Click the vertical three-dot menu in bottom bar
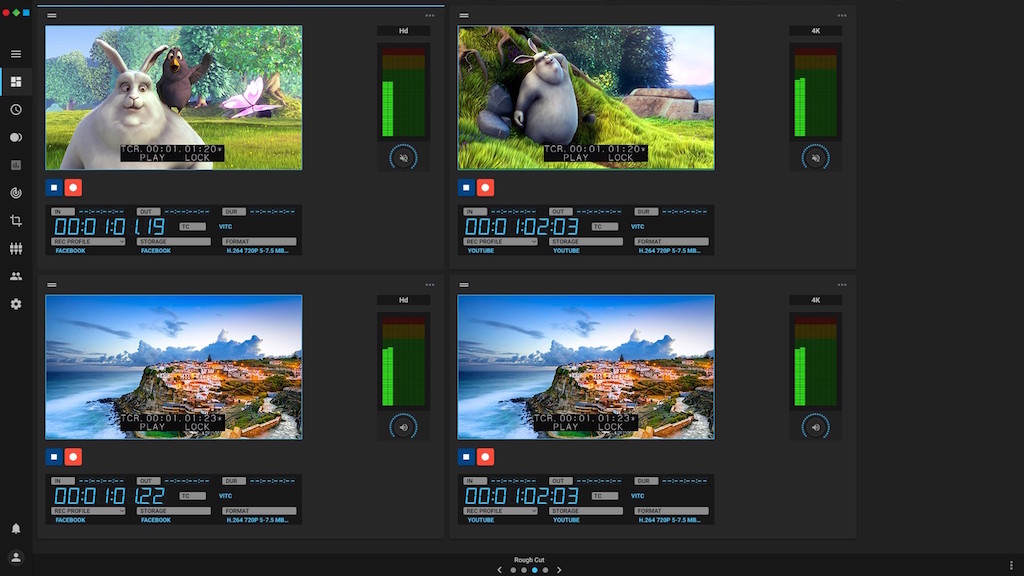The image size is (1024, 576). click(1011, 565)
